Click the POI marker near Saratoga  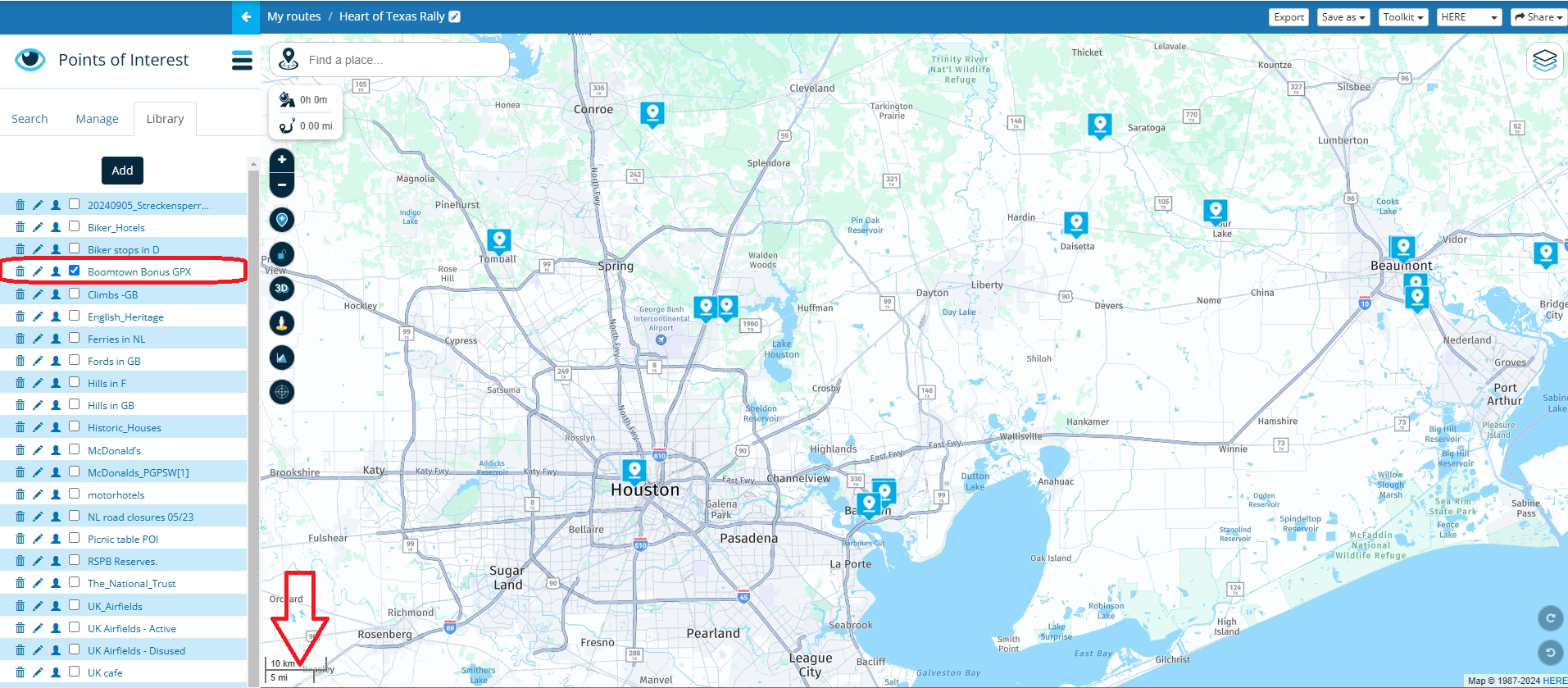pyautogui.click(x=1099, y=125)
